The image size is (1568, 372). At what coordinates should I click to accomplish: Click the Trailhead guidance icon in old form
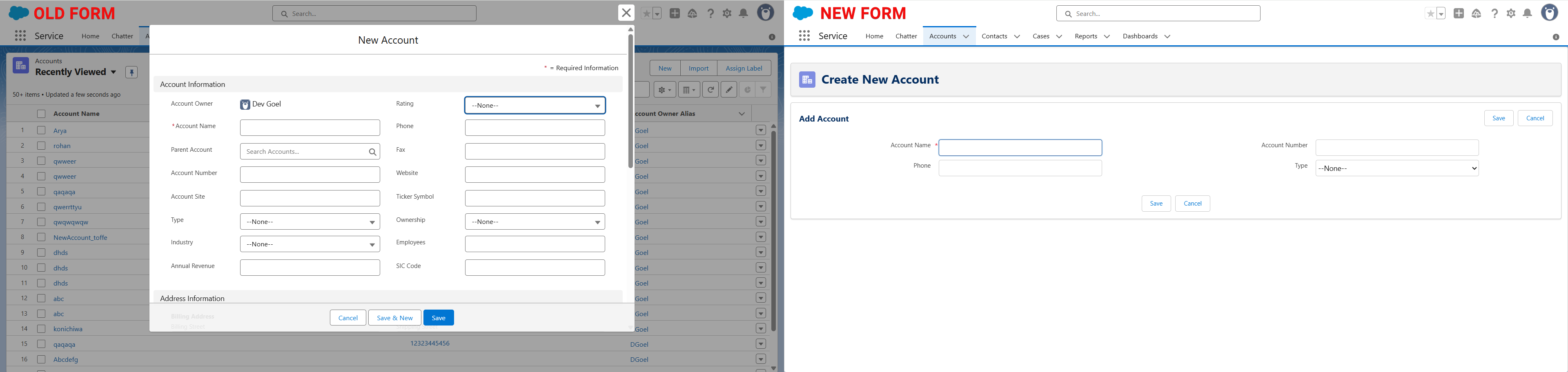693,13
